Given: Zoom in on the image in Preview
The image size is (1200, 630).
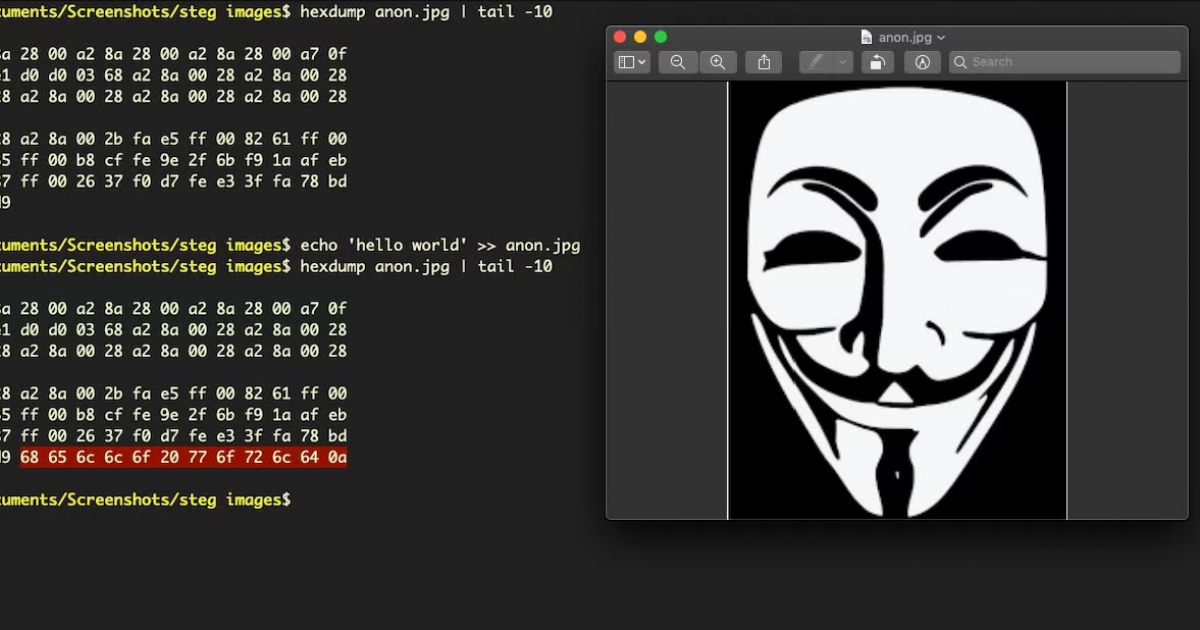Looking at the screenshot, I should 718,62.
